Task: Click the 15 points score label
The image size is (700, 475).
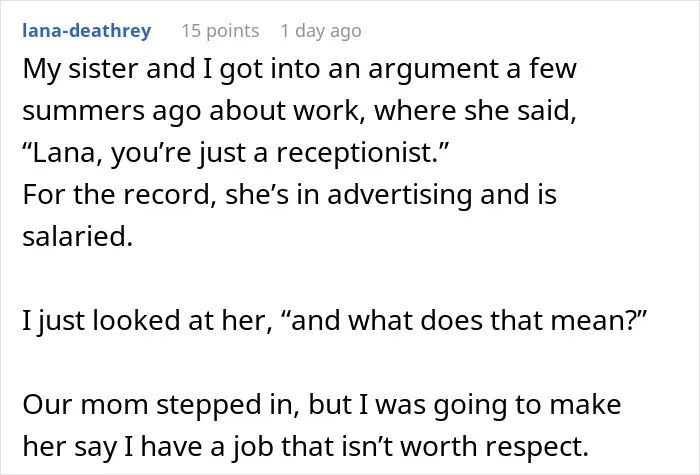Action: (x=220, y=31)
